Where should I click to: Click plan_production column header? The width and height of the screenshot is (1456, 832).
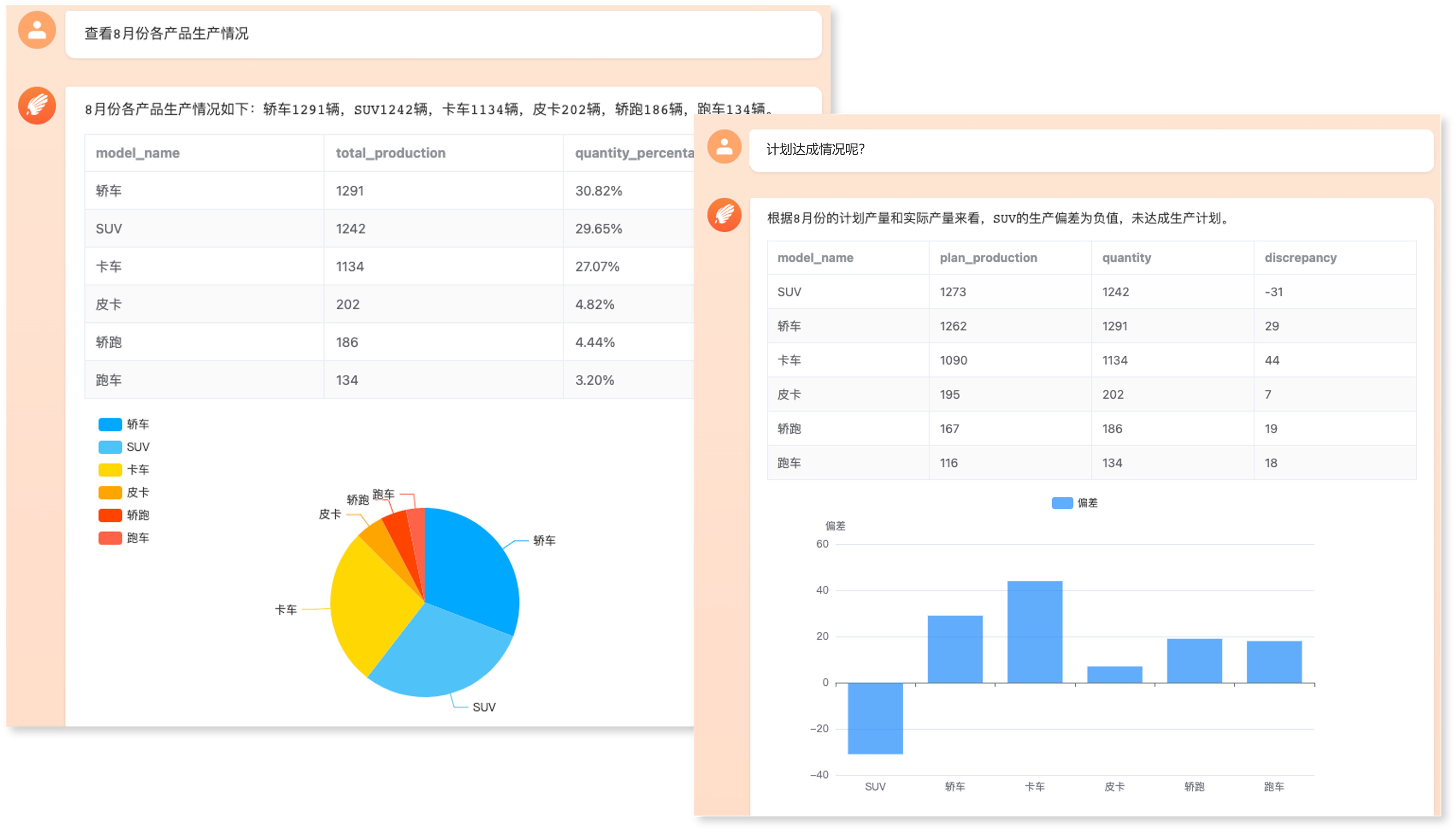[988, 258]
